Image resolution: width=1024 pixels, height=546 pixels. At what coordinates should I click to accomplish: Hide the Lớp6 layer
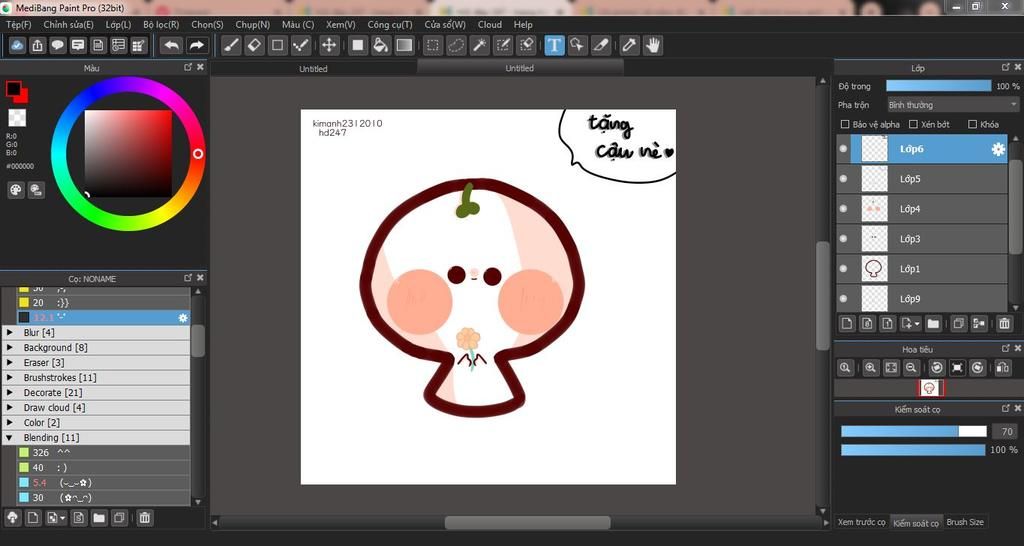click(843, 149)
